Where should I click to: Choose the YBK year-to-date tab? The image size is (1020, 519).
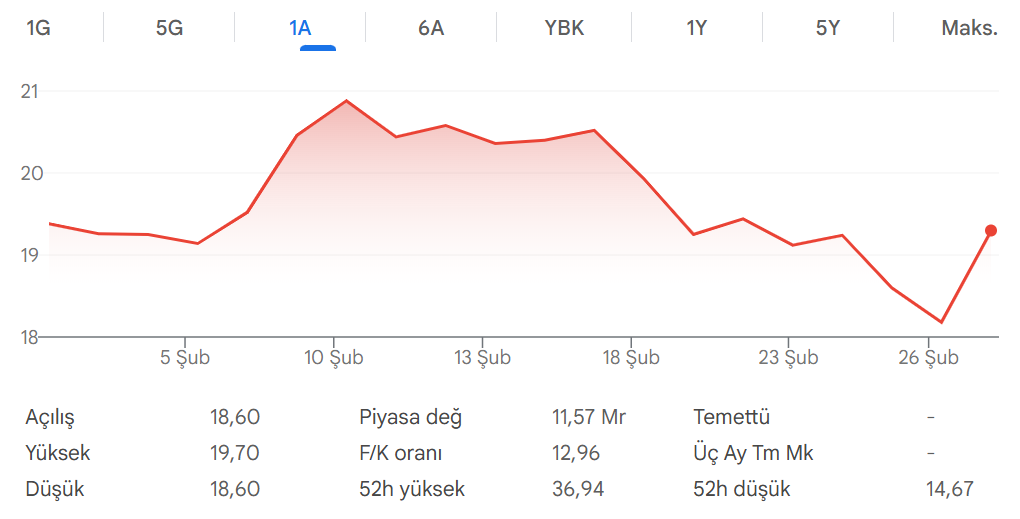click(x=564, y=28)
